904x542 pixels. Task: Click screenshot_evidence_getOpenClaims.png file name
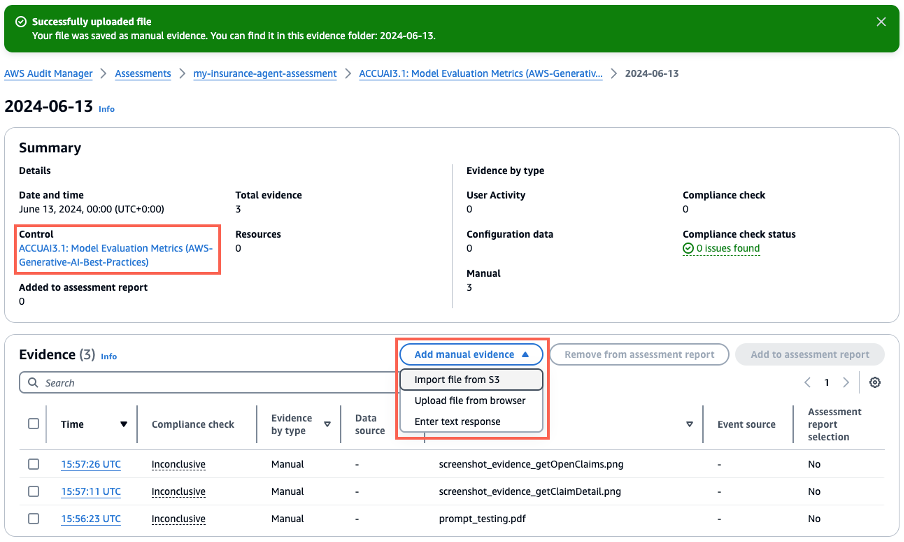point(531,464)
